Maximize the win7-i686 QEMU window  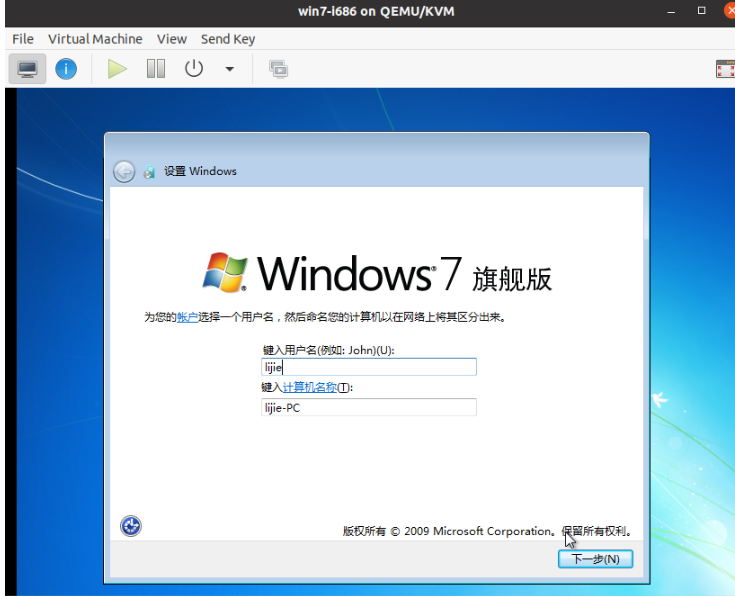[x=701, y=11]
